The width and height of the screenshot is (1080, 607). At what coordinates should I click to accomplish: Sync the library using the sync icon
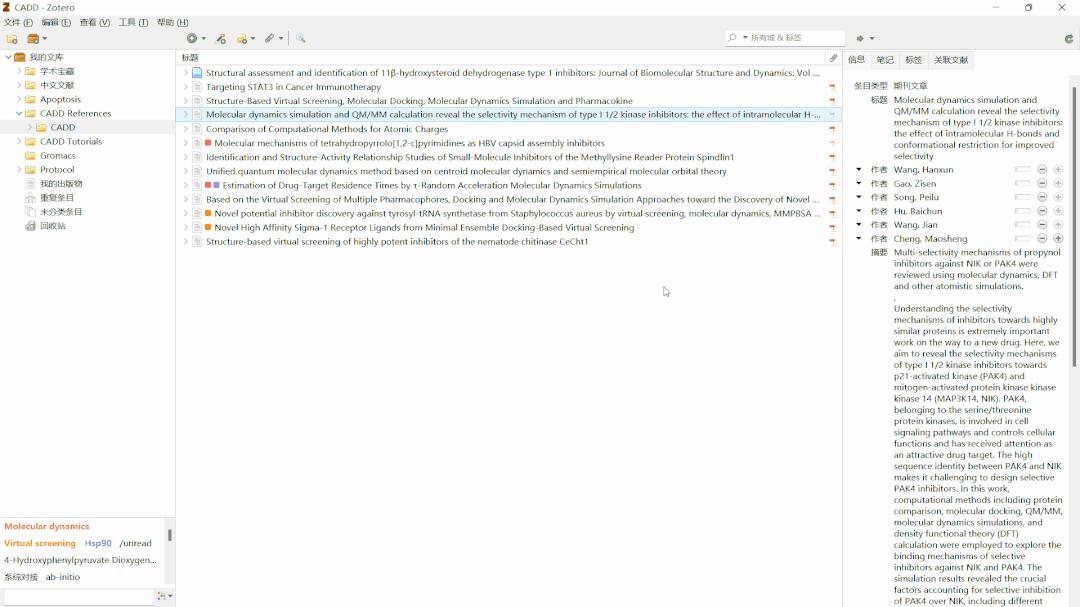coord(1068,39)
